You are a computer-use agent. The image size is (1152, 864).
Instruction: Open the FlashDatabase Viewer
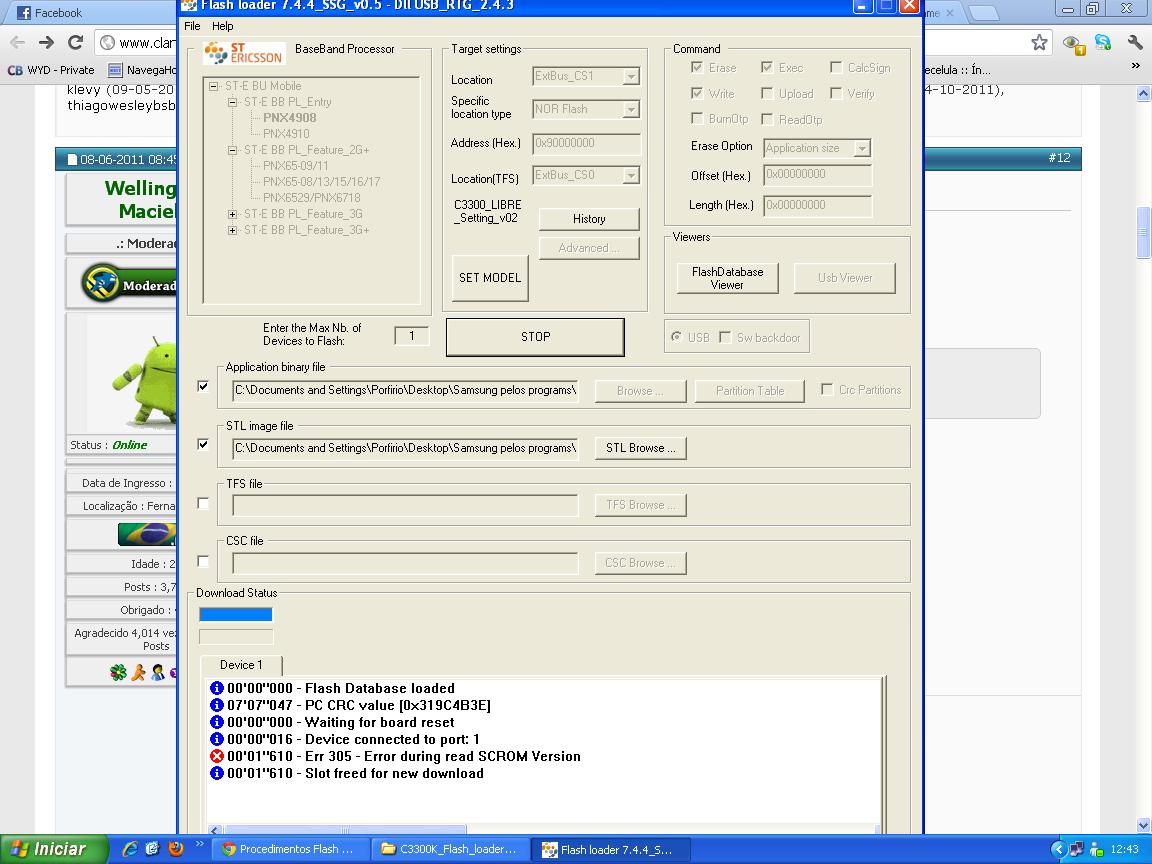tap(727, 278)
